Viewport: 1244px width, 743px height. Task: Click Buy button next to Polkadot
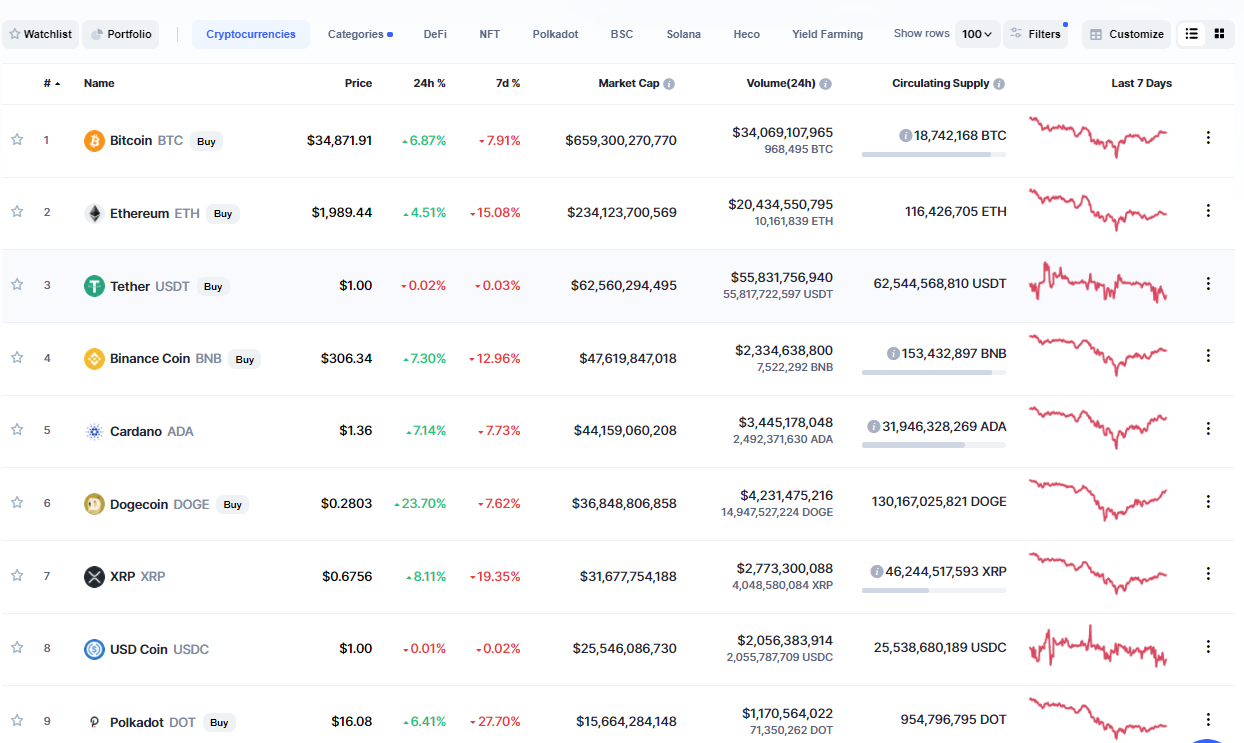[x=219, y=722]
